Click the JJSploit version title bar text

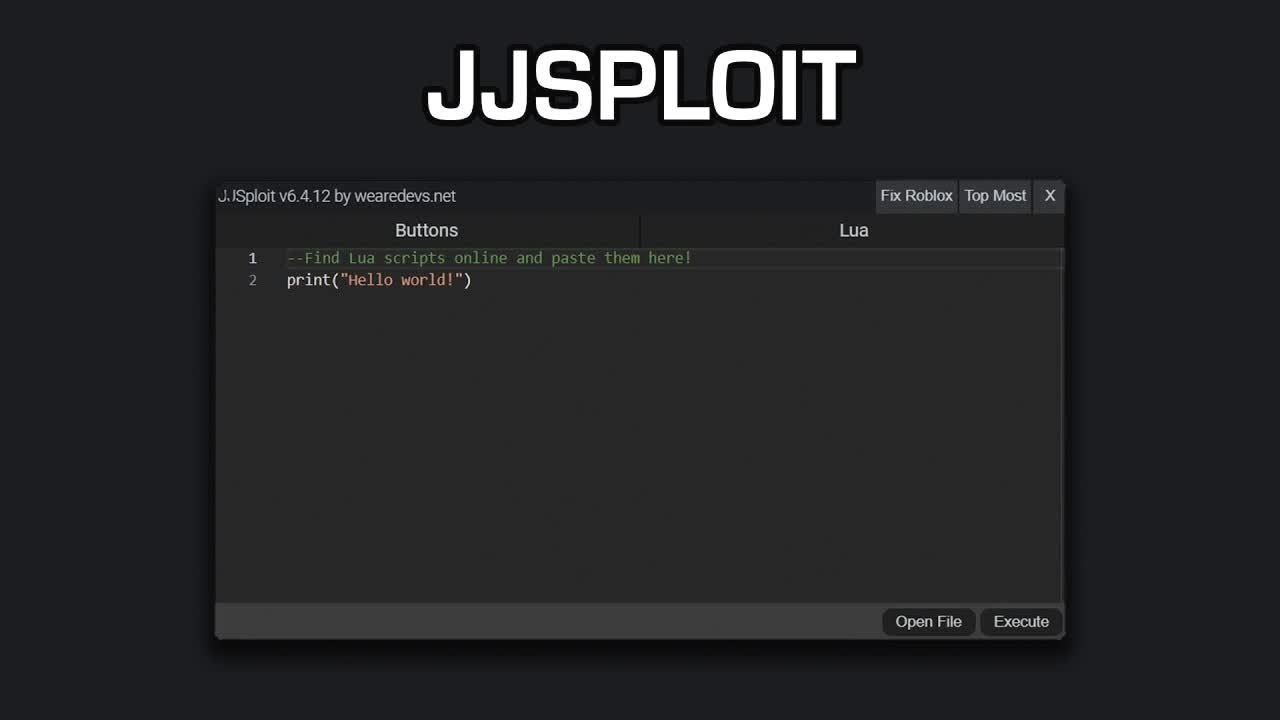coord(338,196)
